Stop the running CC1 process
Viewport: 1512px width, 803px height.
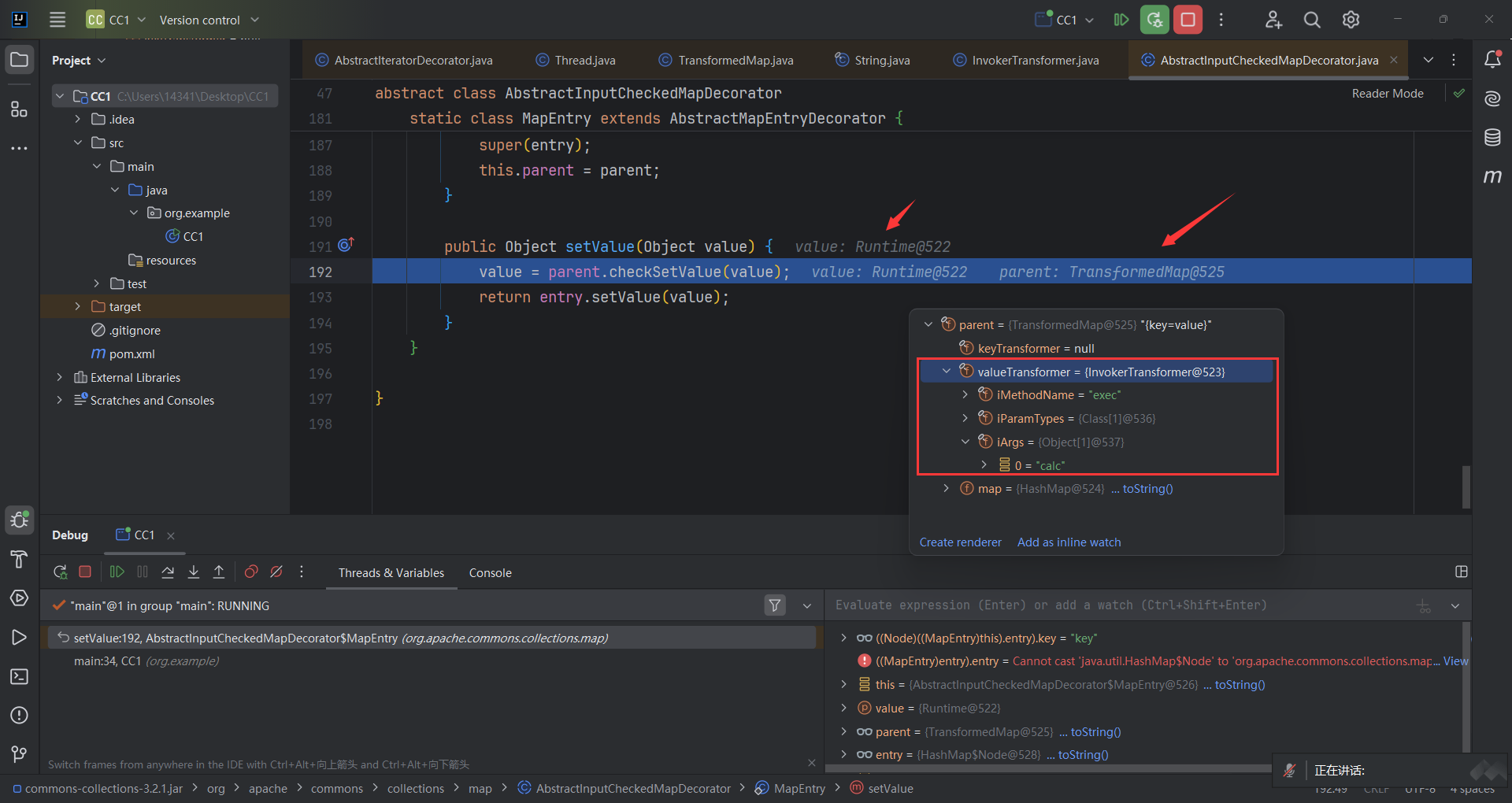(x=1188, y=20)
